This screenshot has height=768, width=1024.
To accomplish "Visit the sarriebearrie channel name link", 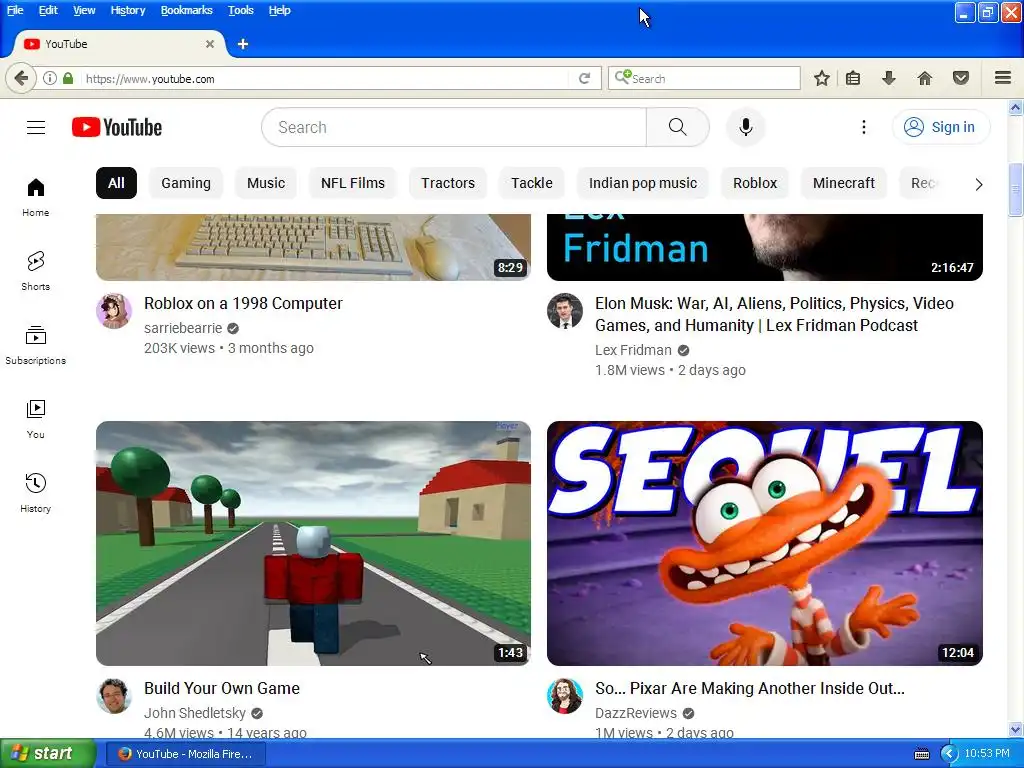I will (183, 328).
